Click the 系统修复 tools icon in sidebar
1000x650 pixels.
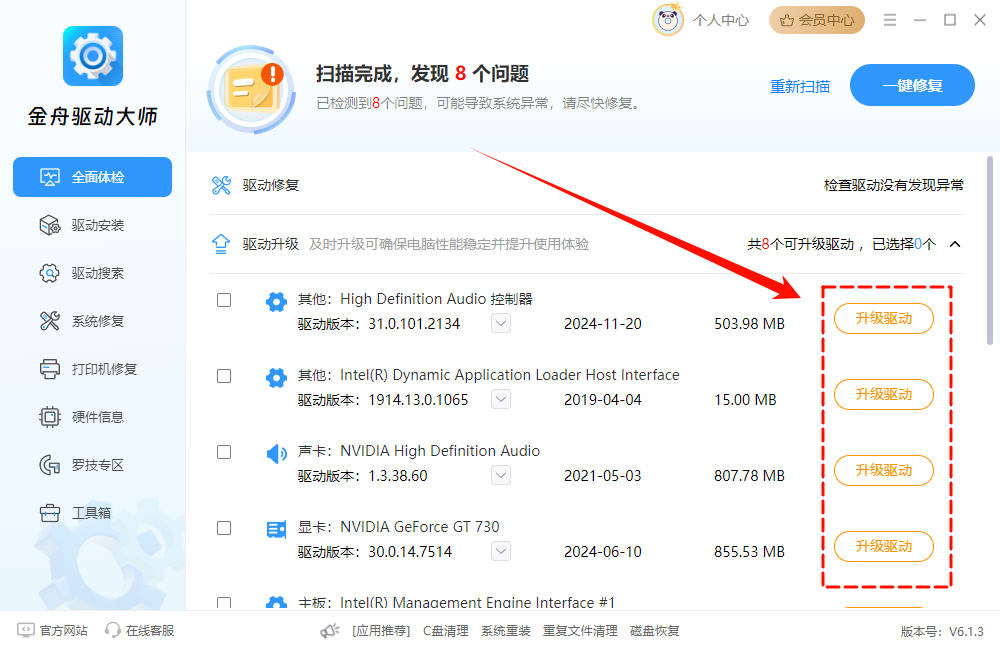coord(50,321)
